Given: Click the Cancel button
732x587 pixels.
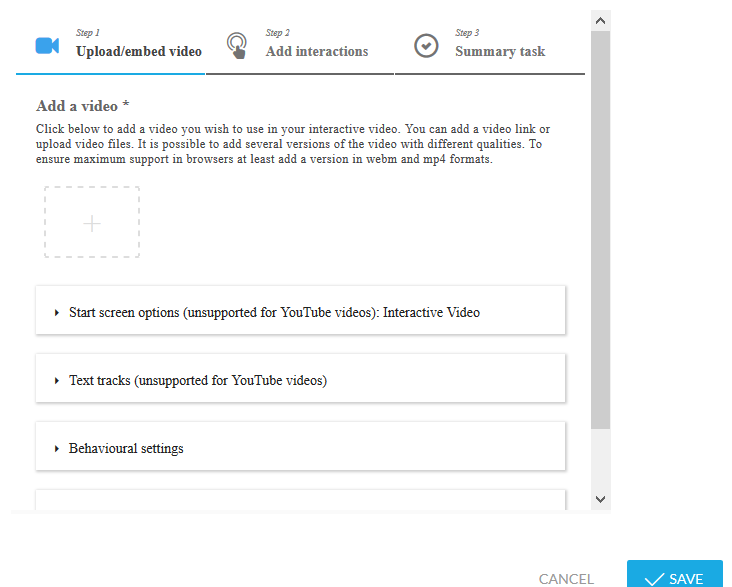Looking at the screenshot, I should coord(566,579).
